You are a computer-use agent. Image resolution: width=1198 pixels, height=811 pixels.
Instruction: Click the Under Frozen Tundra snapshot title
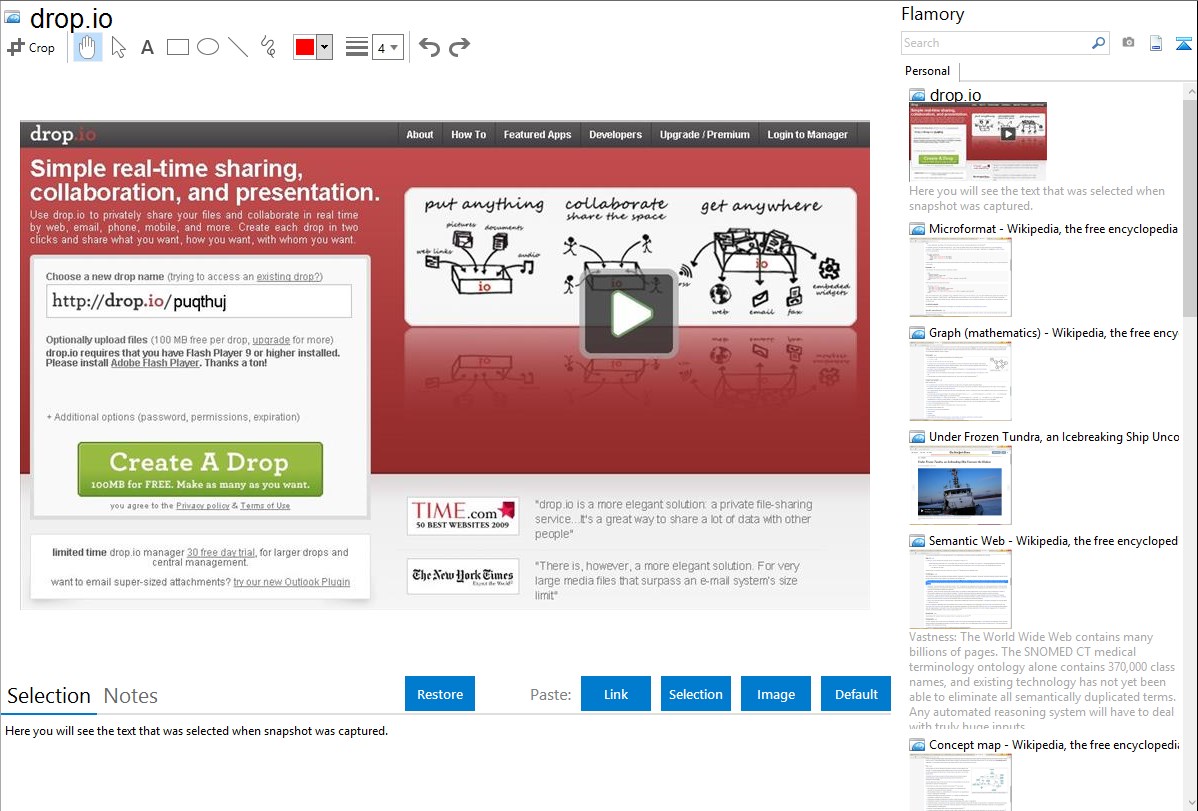pos(1054,436)
